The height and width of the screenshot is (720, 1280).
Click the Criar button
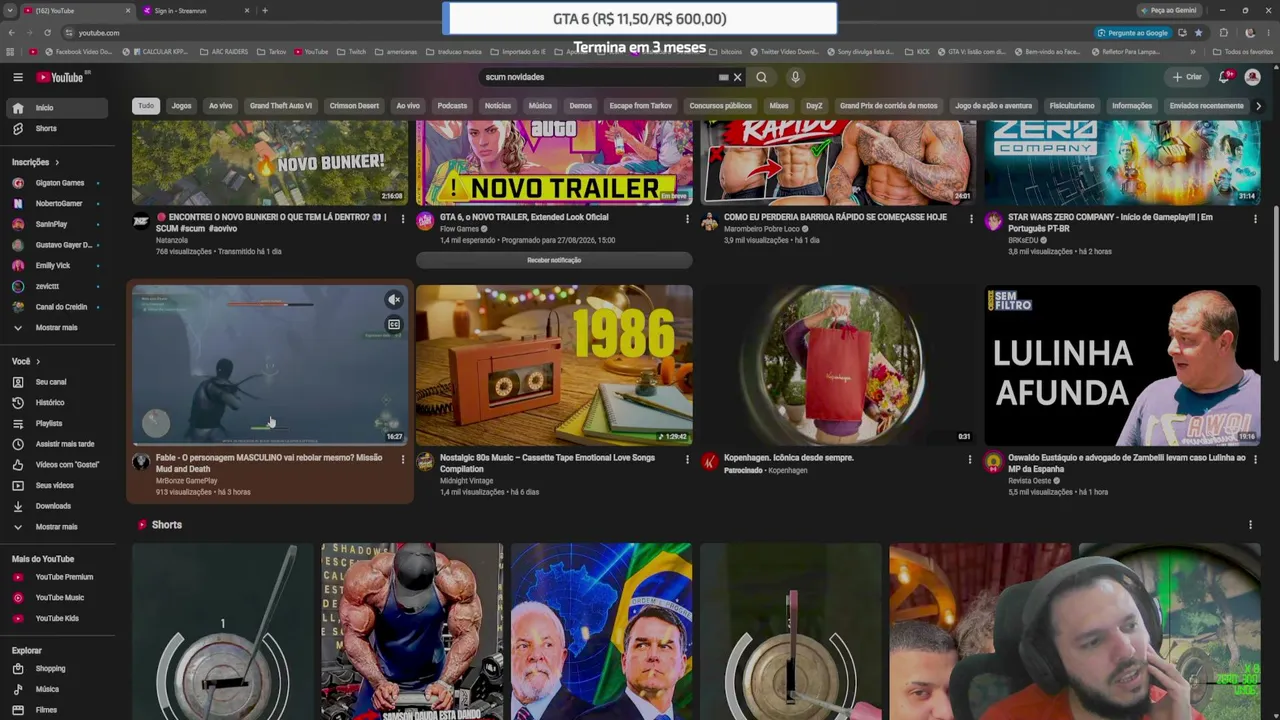click(1187, 77)
